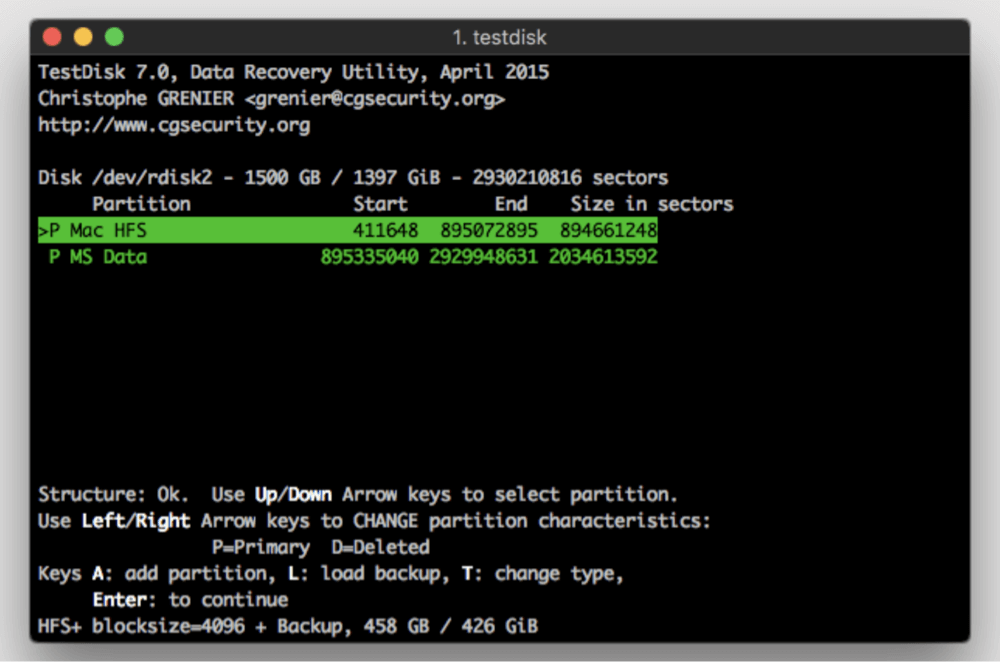This screenshot has width=1000, height=662.
Task: Click the 'Enter: to continue' prompt
Action: coord(190,600)
